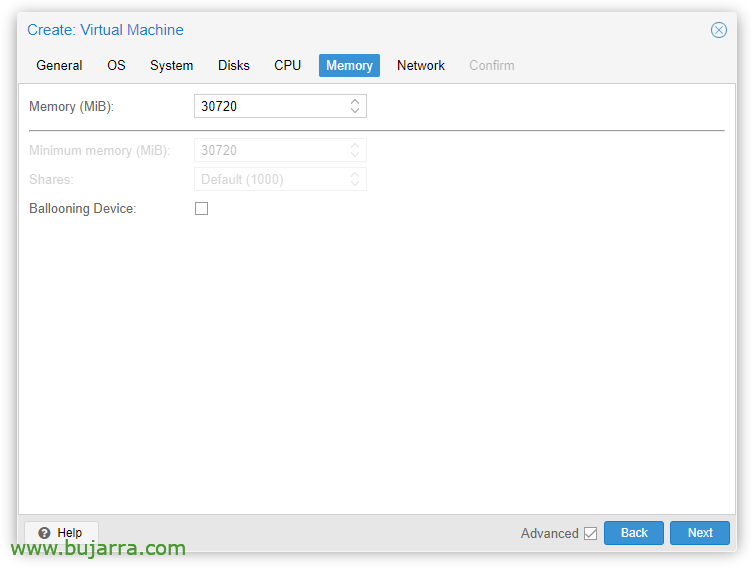Viewport: 751px width, 569px height.
Task: Close the Create Virtual Machine dialog
Action: click(718, 30)
